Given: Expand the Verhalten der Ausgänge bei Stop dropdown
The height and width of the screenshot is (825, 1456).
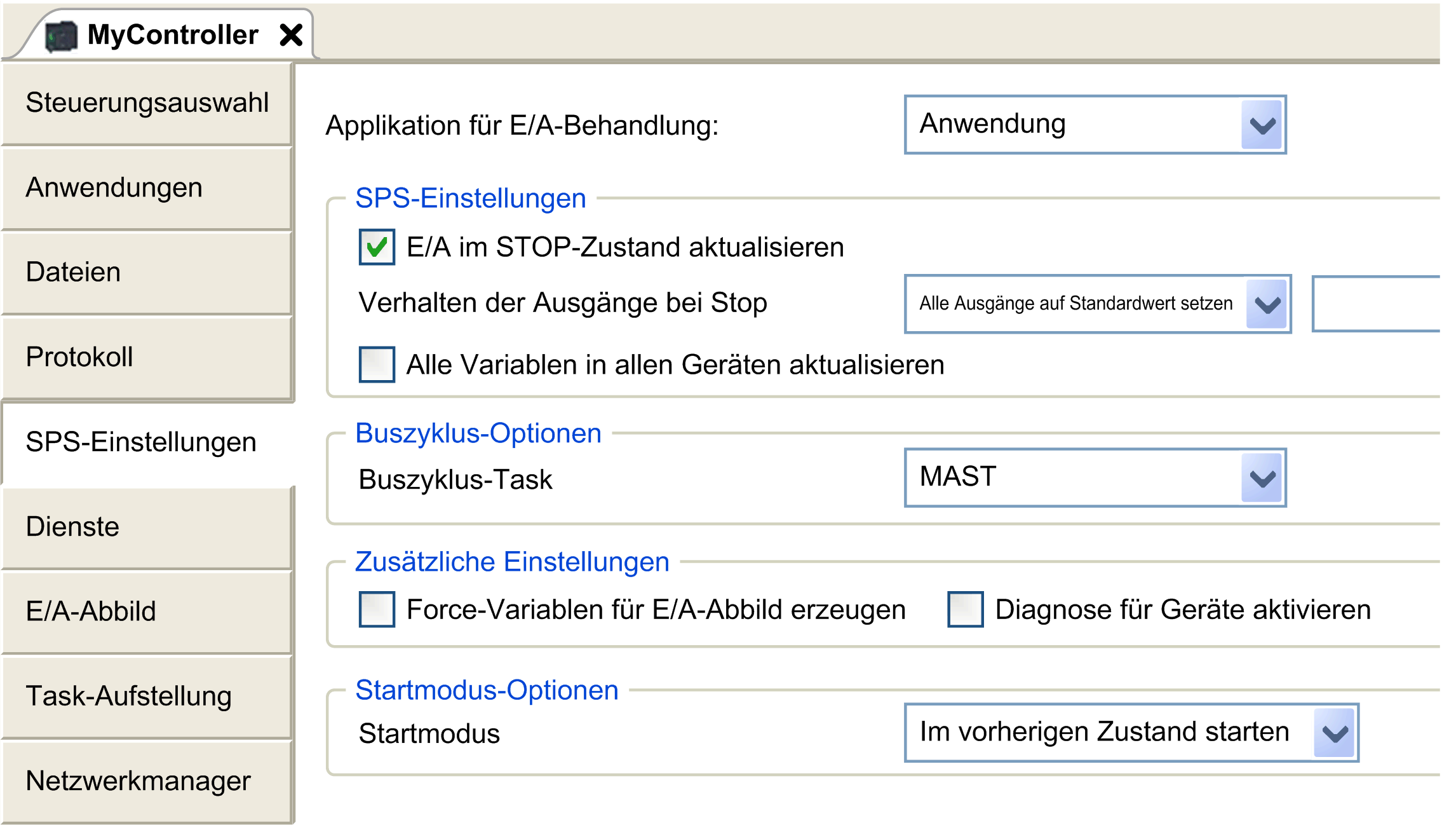Looking at the screenshot, I should point(1267,304).
